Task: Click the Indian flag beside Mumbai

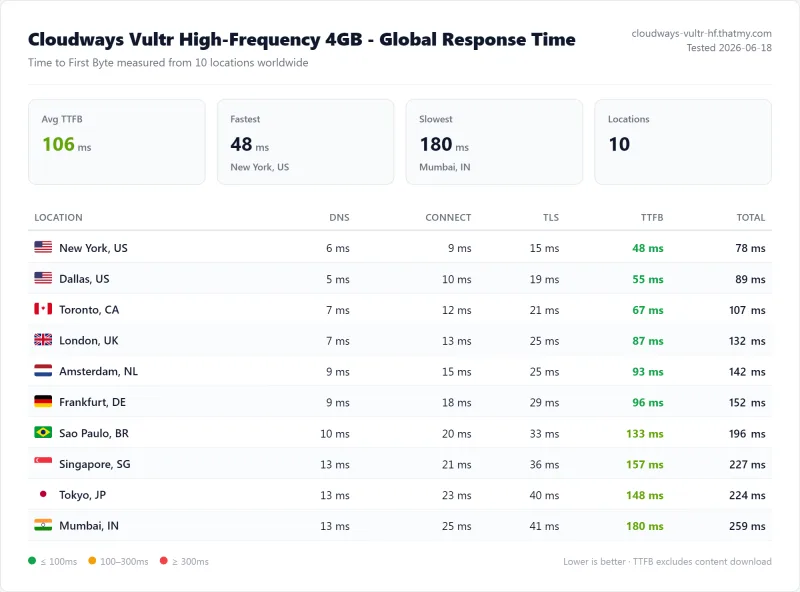Action: [43, 525]
